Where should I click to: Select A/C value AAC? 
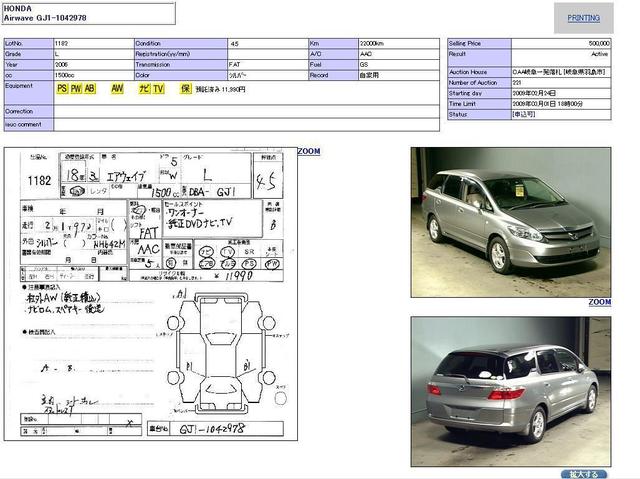coord(366,54)
